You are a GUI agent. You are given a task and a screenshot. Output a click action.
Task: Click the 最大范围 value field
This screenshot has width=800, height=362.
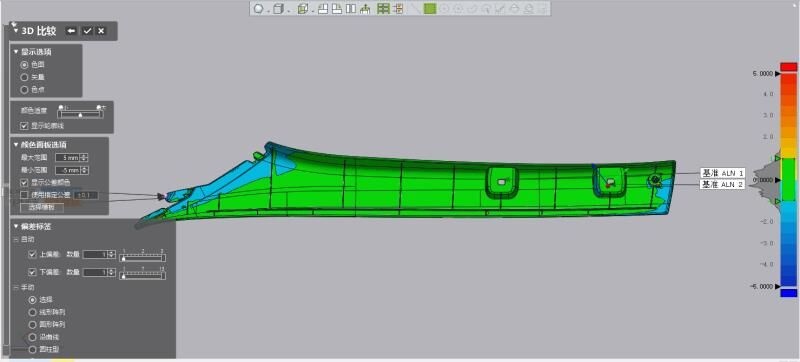[68, 158]
